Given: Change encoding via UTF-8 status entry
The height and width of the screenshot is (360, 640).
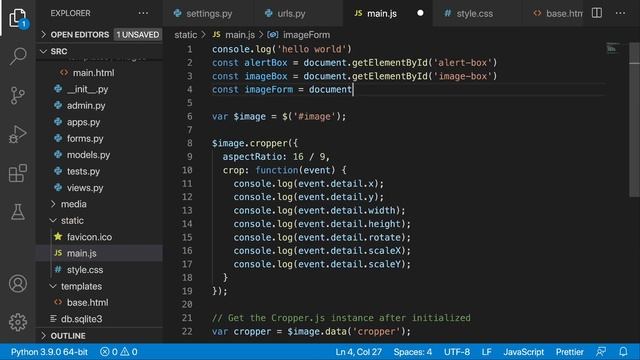Looking at the screenshot, I should 457,352.
